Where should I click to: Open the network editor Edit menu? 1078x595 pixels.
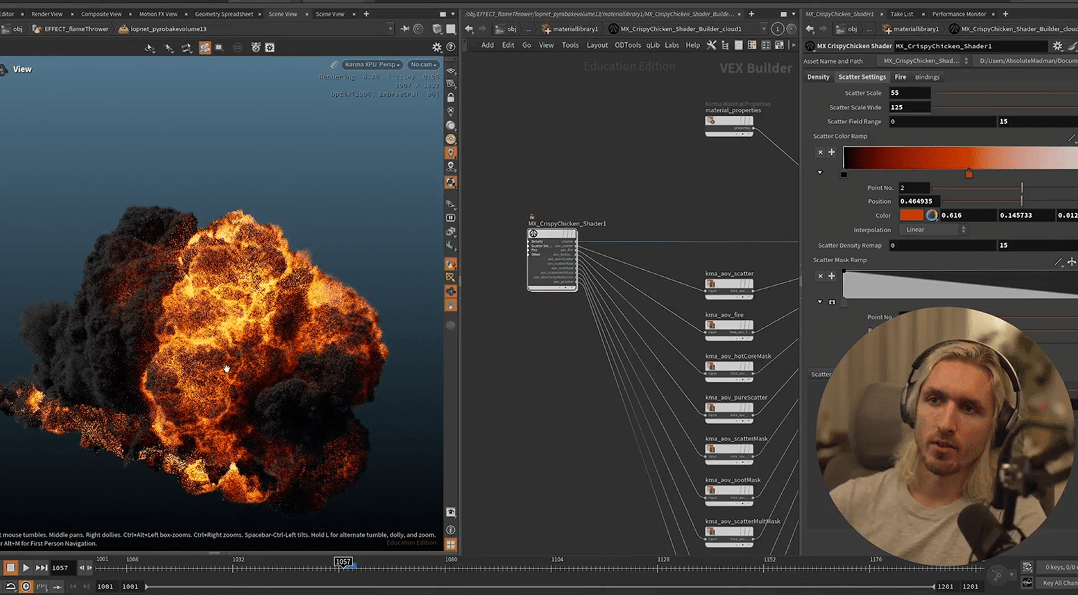coord(508,45)
